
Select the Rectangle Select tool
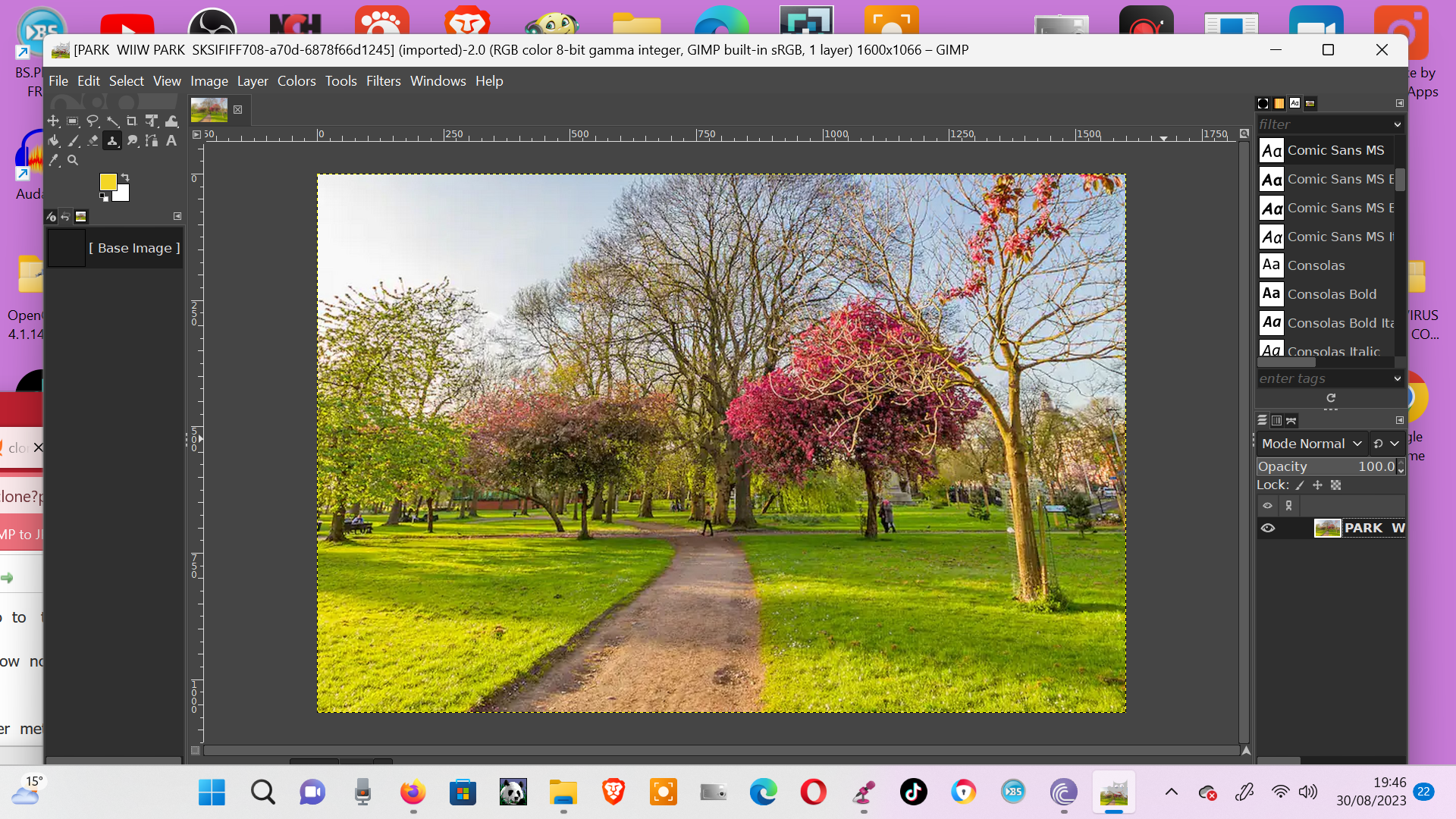73,121
